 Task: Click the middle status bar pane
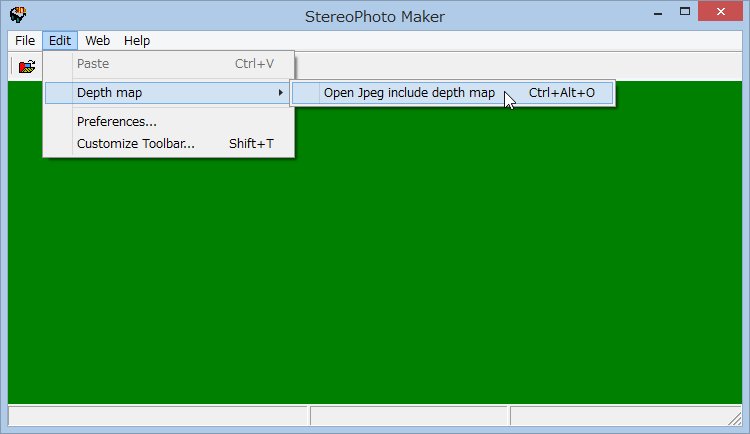[x=409, y=415]
